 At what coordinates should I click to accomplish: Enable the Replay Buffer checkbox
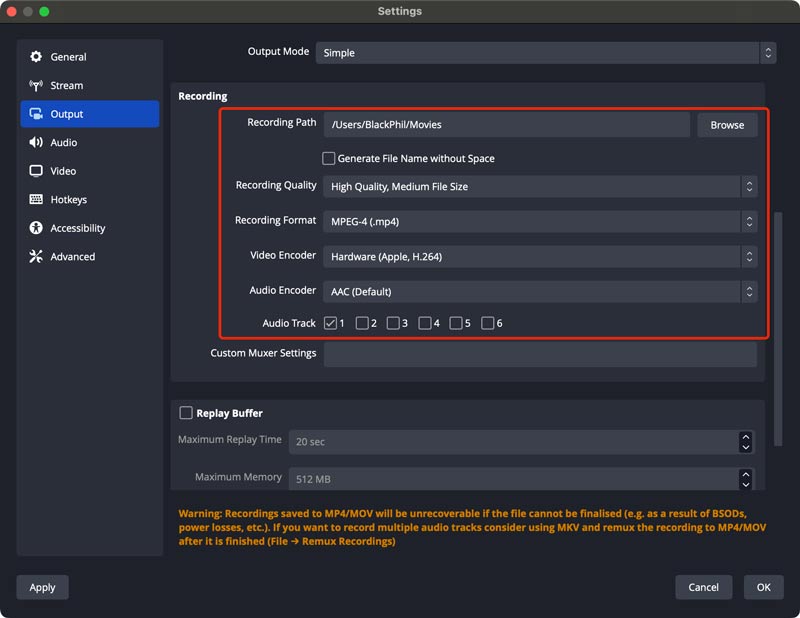[186, 413]
